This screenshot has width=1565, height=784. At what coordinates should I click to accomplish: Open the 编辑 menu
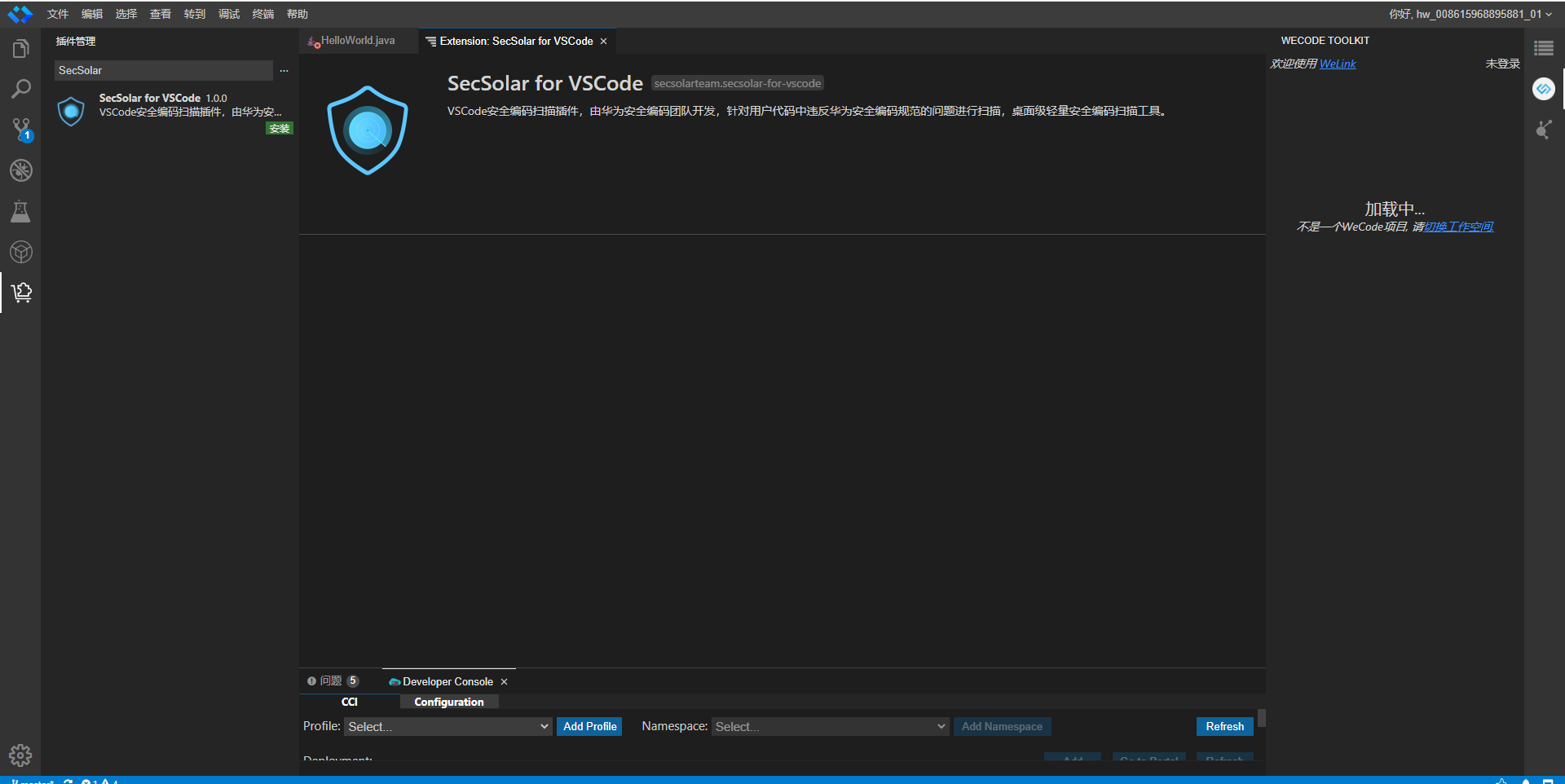(92, 14)
